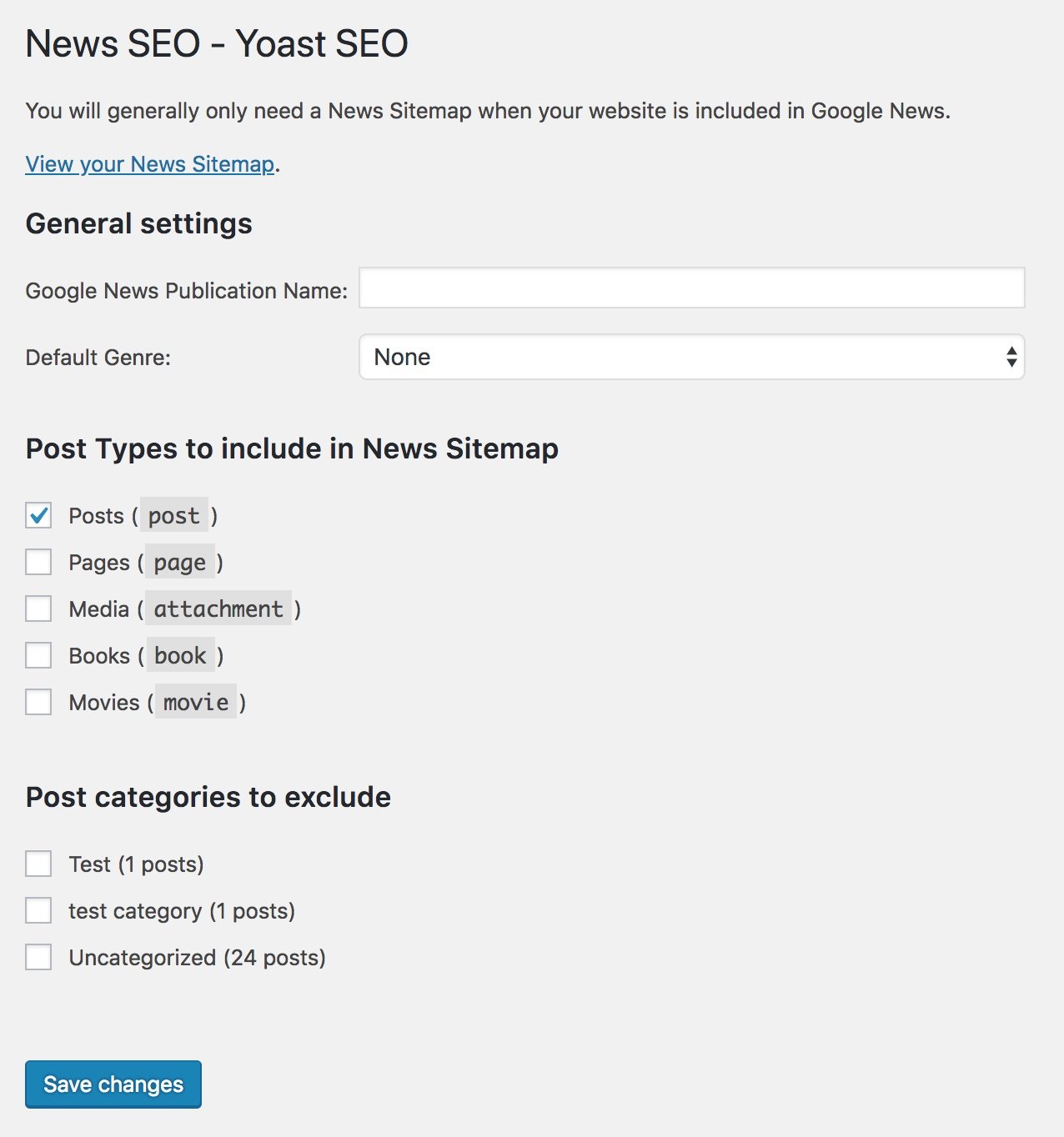
Task: Click the Post categories to exclude heading
Action: pyautogui.click(x=208, y=797)
